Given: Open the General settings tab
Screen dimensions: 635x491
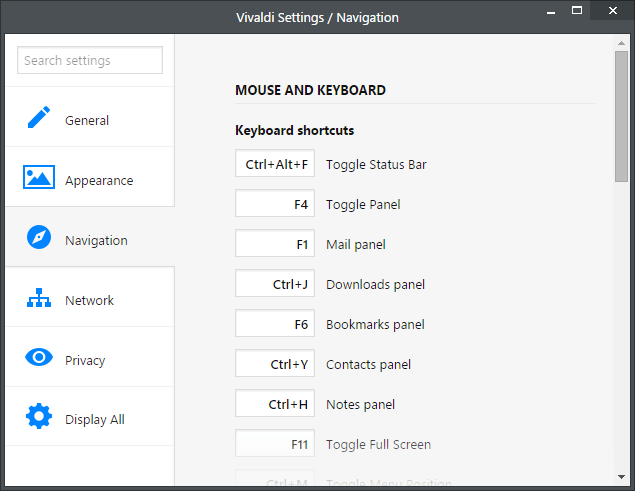Looking at the screenshot, I should (x=90, y=117).
